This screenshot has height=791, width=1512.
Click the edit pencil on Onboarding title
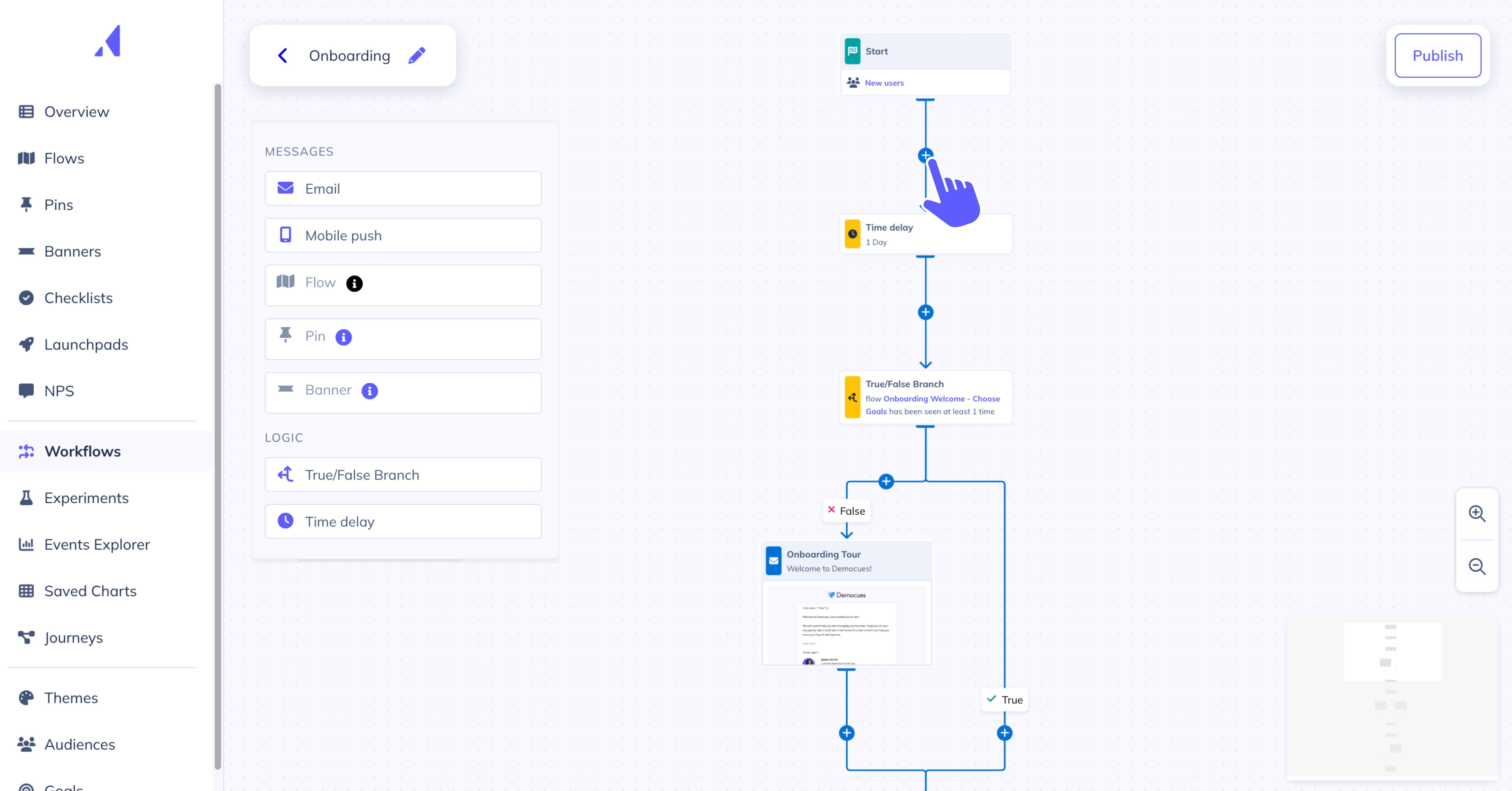pos(417,55)
